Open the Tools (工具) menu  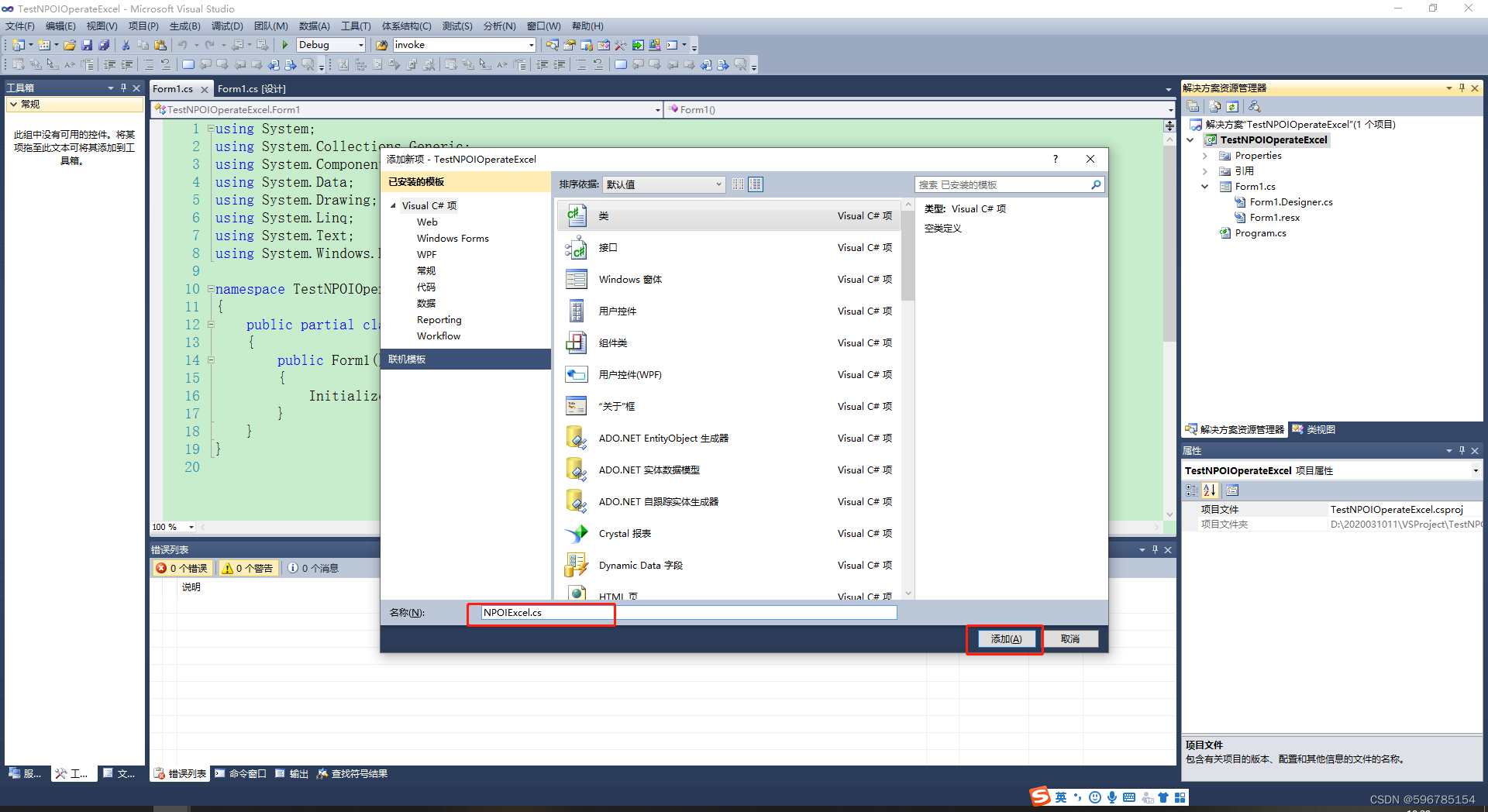click(x=356, y=26)
